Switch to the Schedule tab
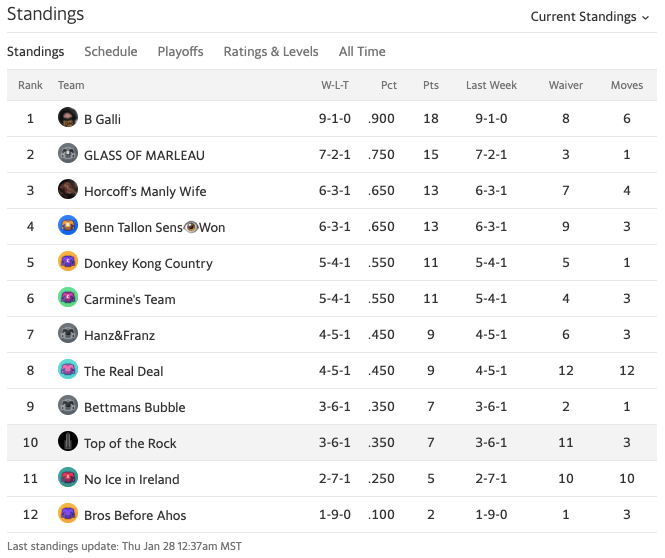 [x=110, y=52]
